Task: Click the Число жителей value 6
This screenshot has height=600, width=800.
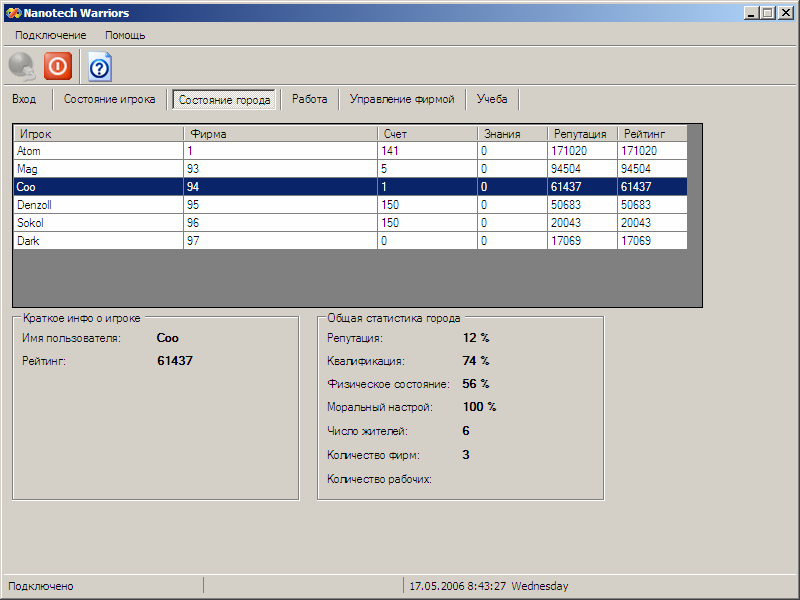Action: pyautogui.click(x=466, y=431)
